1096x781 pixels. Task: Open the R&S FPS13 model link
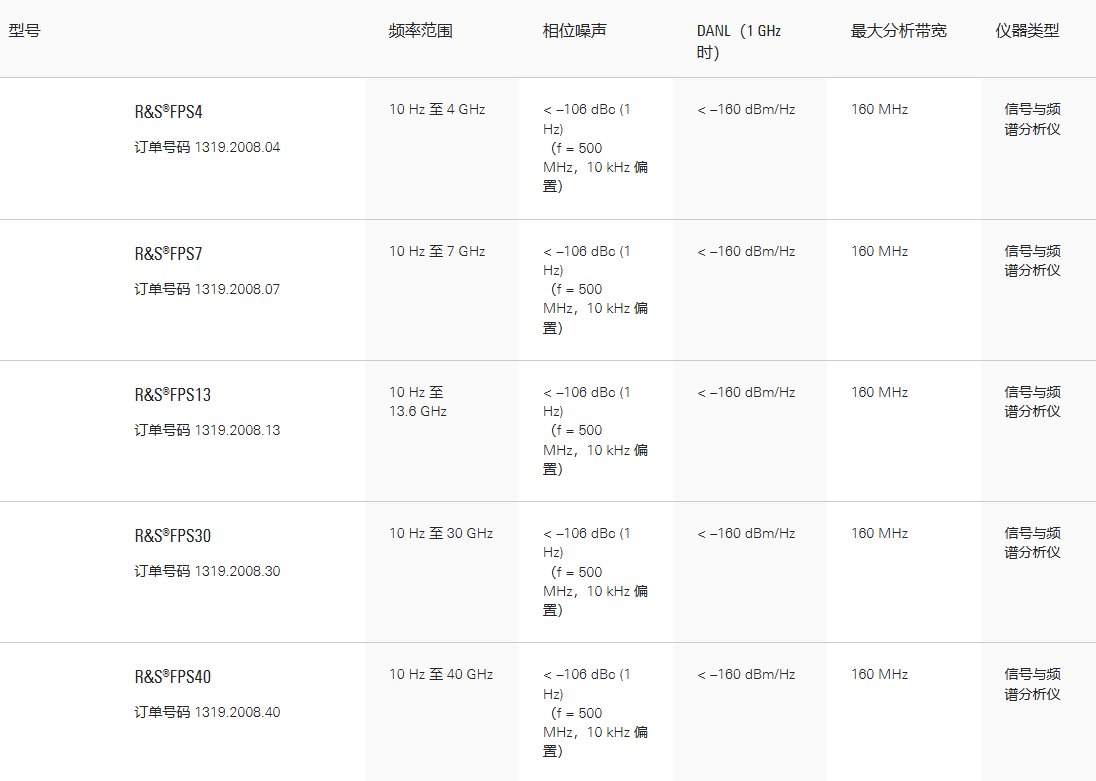point(173,394)
